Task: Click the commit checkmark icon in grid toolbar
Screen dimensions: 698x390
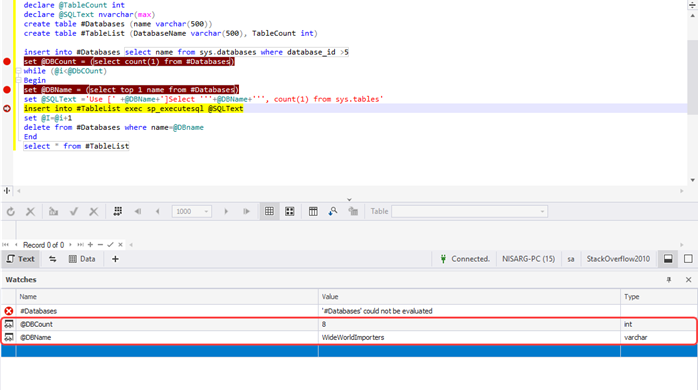Action: pyautogui.click(x=74, y=211)
